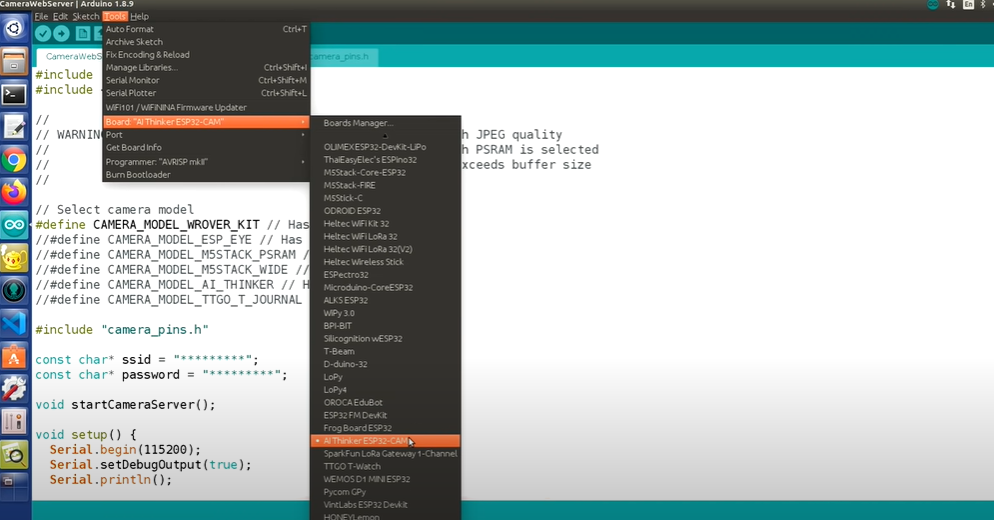Open the Sketch menu
This screenshot has width=994, height=520.
coord(86,16)
